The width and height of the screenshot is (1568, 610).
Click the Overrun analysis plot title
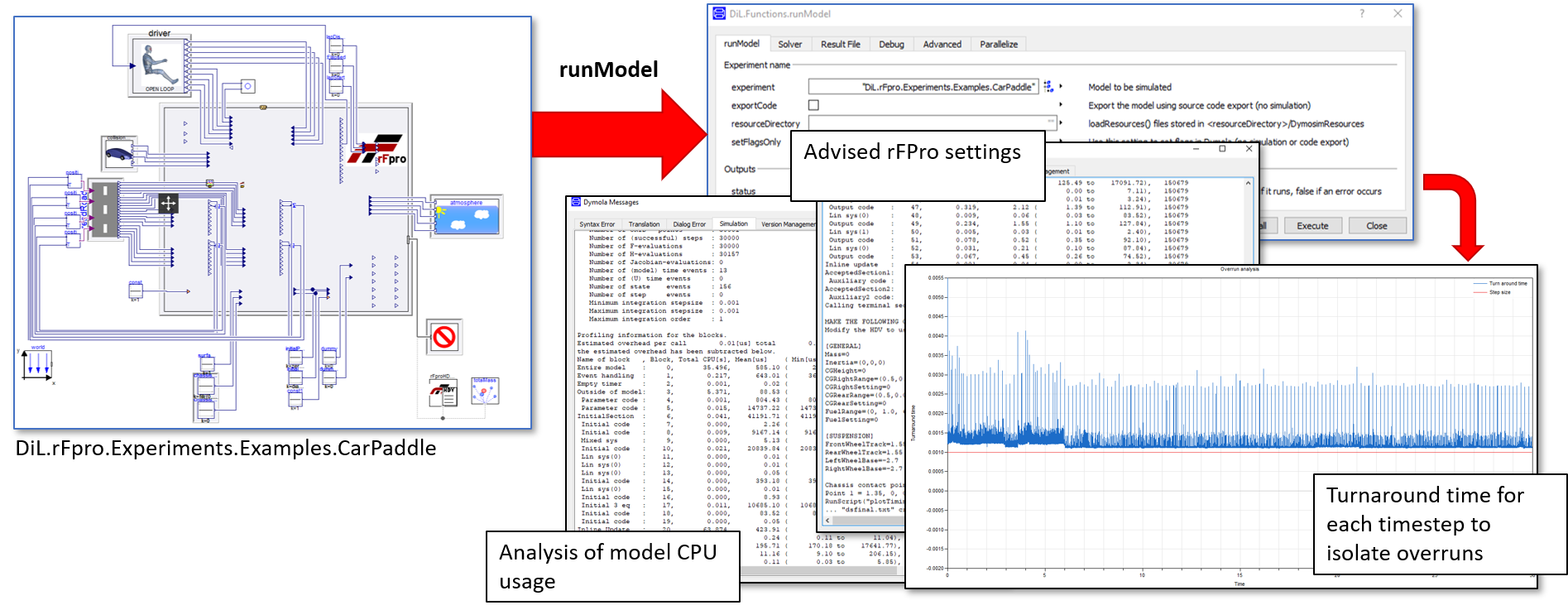1240,269
